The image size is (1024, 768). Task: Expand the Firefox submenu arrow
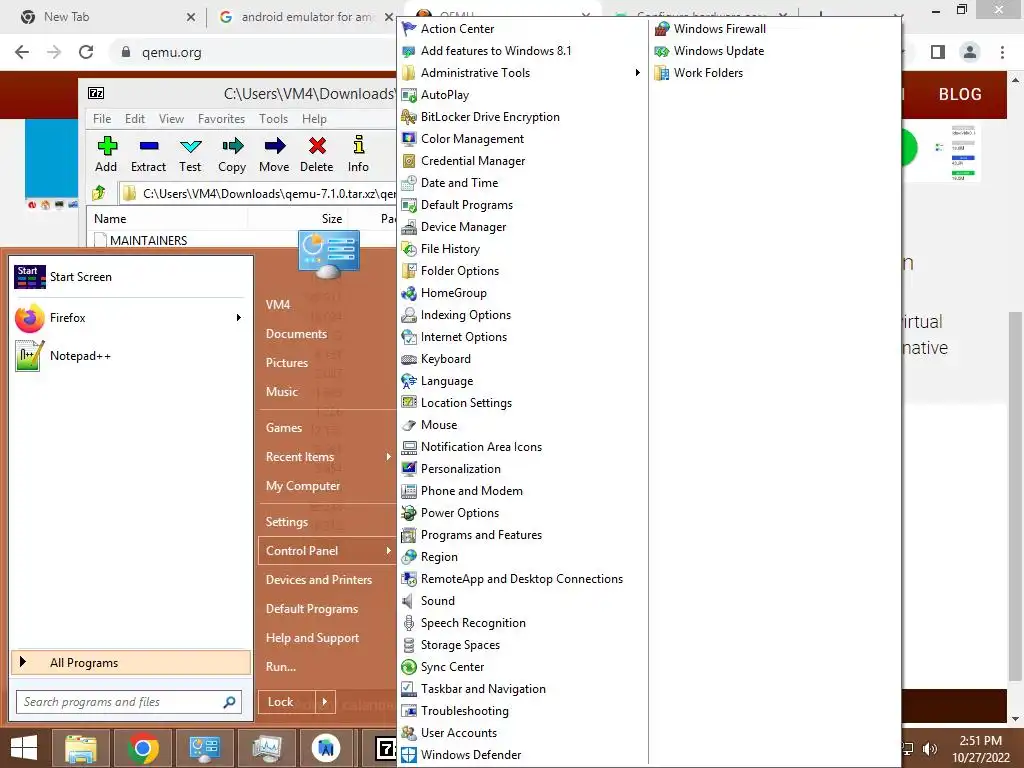pos(238,318)
